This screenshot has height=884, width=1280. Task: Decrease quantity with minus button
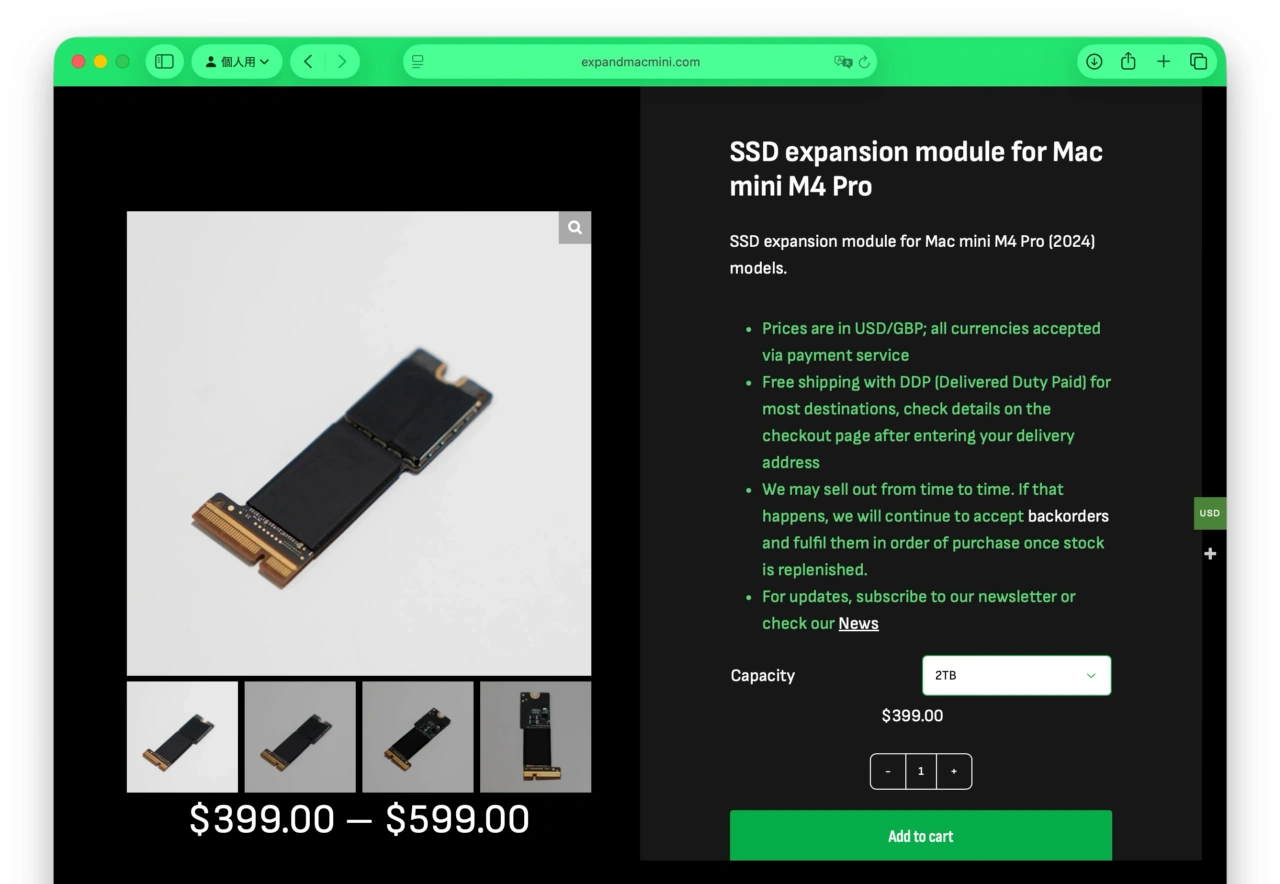888,771
